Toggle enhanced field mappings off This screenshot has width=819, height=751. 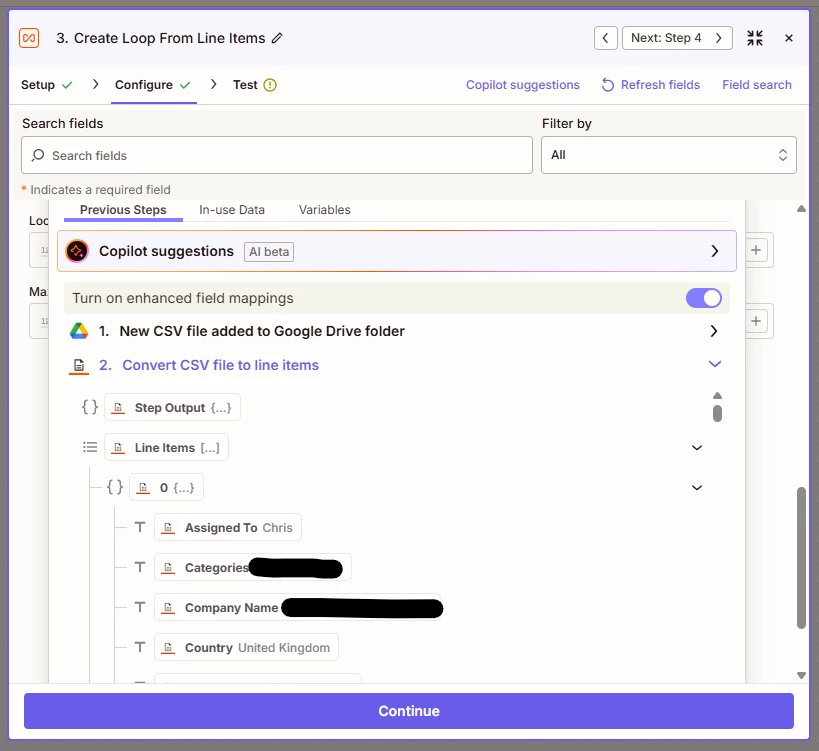pos(703,298)
